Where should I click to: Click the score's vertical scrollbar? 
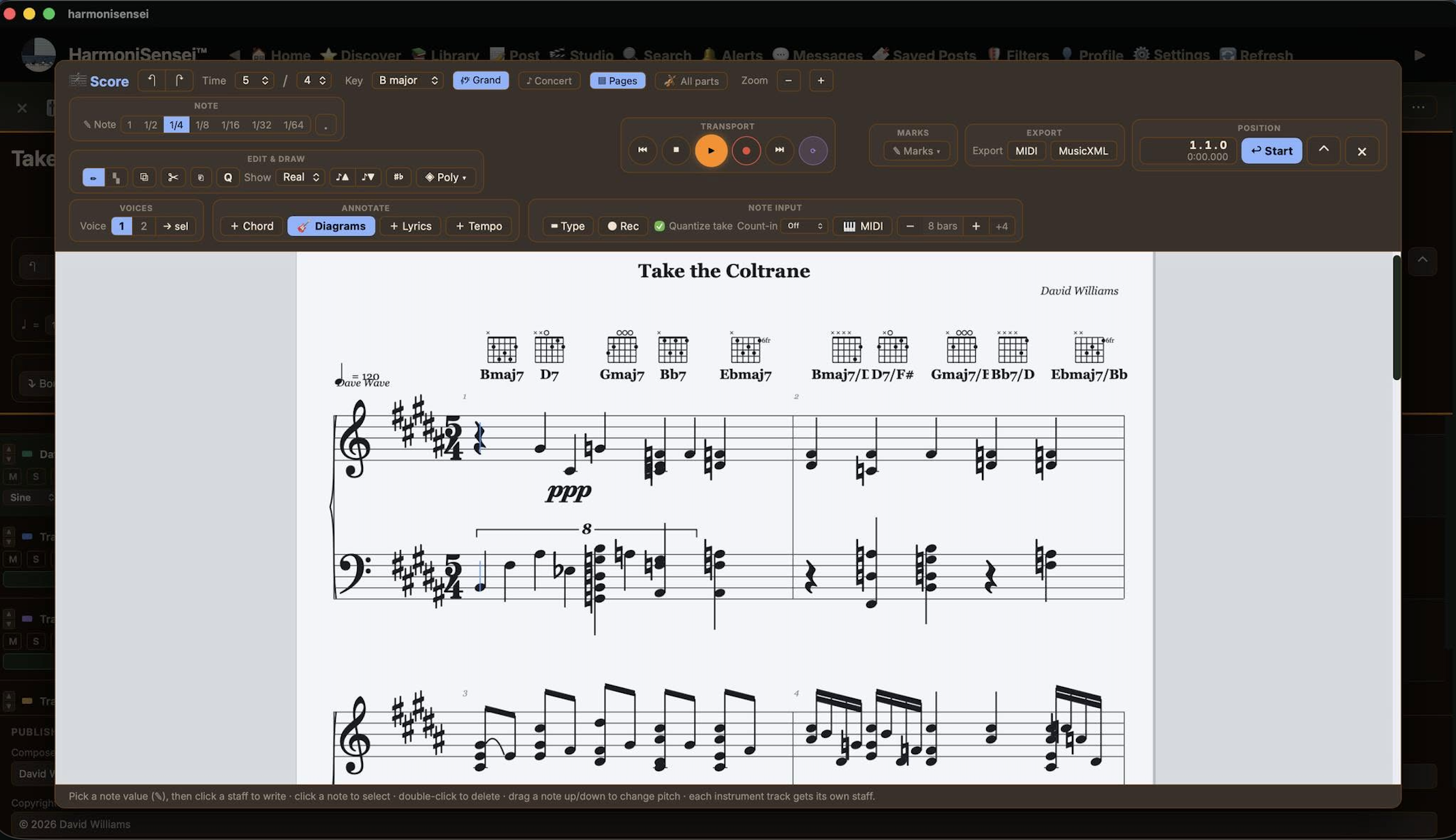click(x=1397, y=317)
